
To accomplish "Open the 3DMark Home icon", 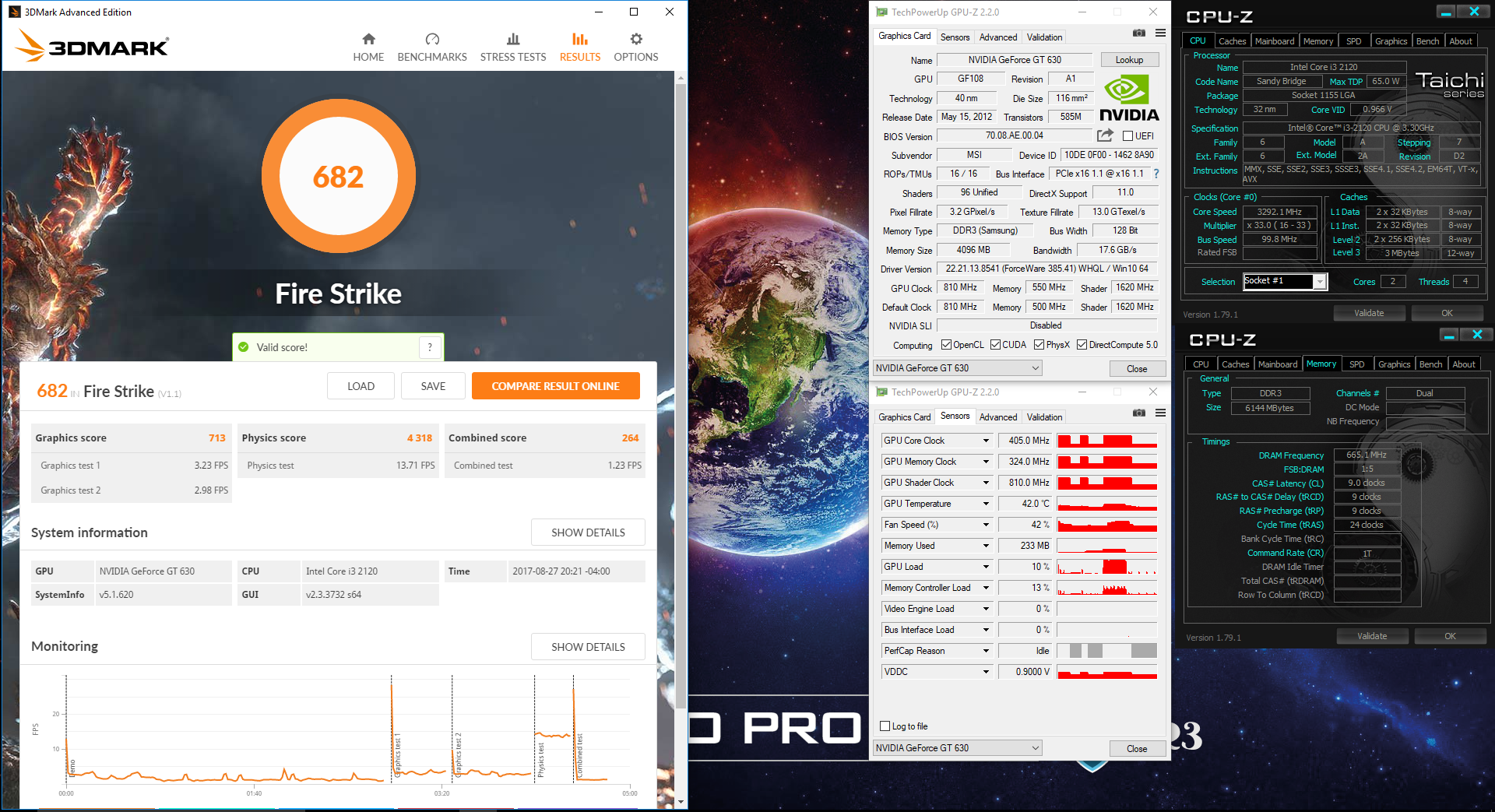I will click(368, 39).
